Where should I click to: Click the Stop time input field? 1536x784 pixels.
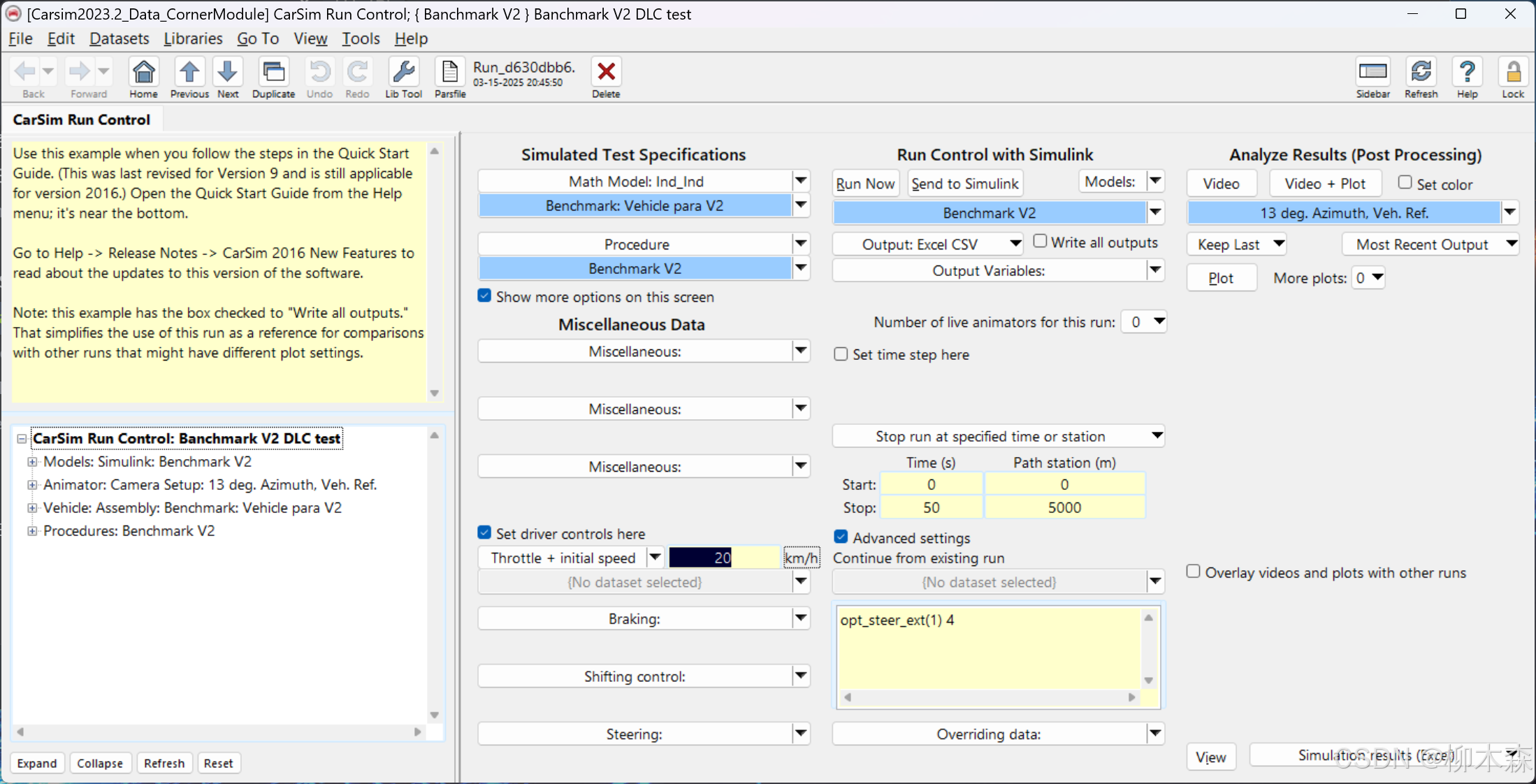point(931,508)
